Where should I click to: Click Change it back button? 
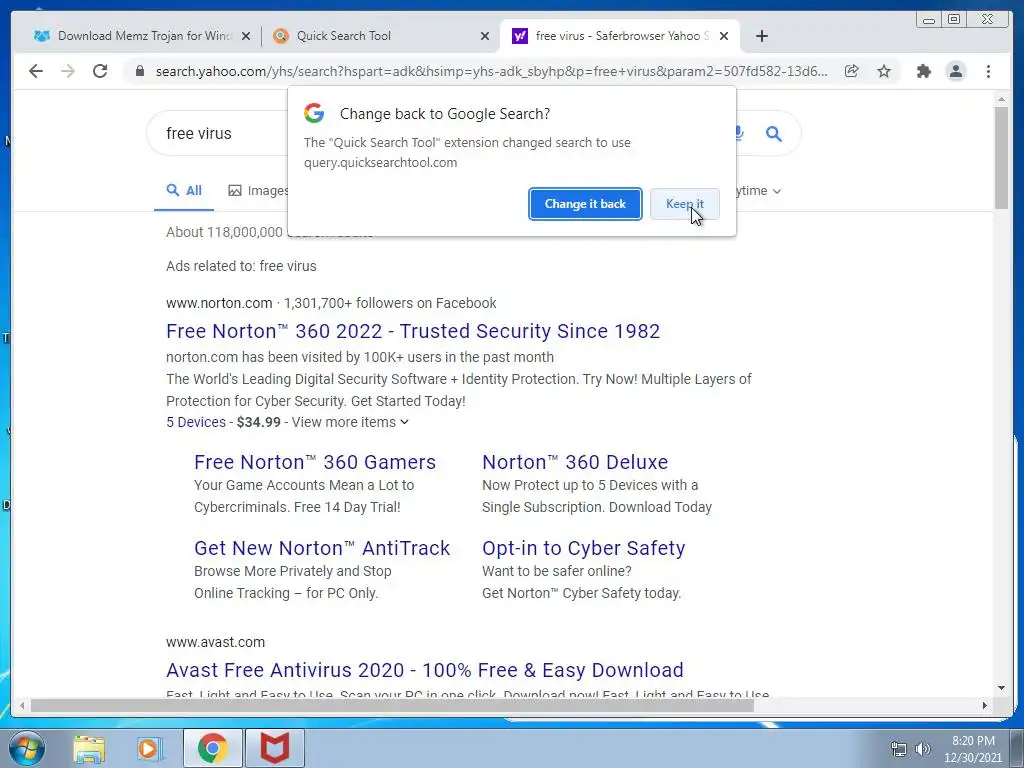pos(585,204)
